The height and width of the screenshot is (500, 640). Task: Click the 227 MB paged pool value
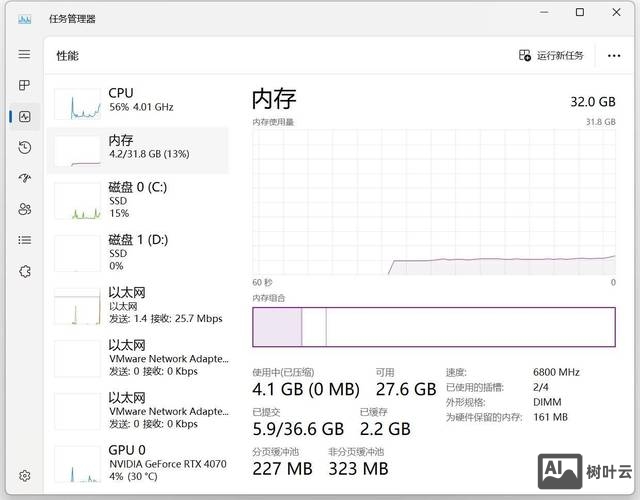pyautogui.click(x=282, y=469)
